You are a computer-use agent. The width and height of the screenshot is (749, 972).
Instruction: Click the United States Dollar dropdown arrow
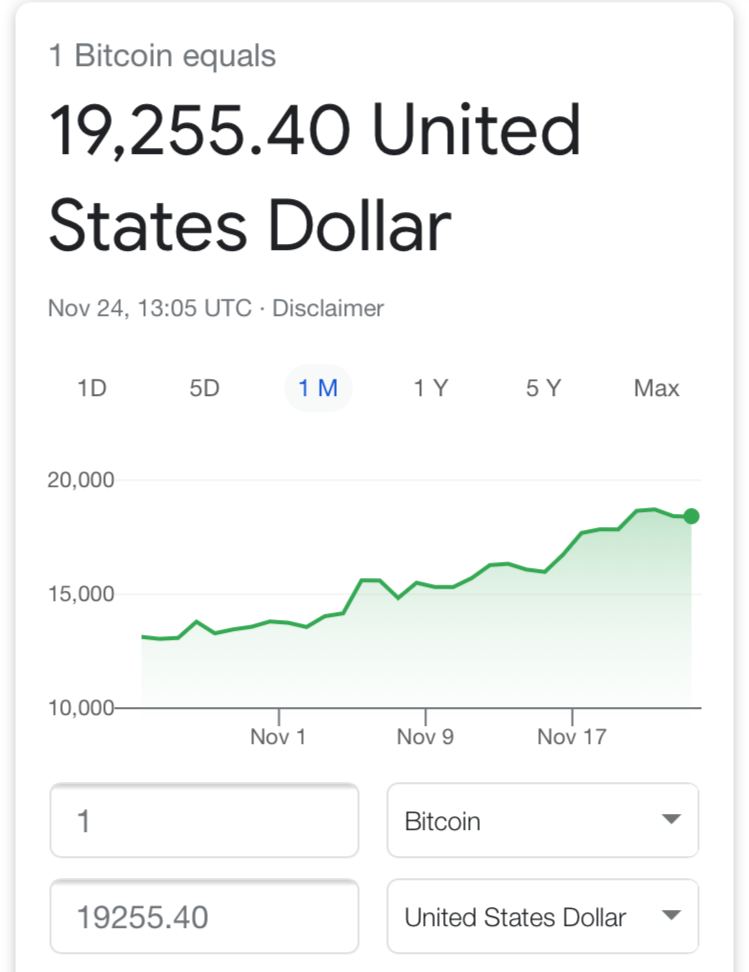click(671, 915)
